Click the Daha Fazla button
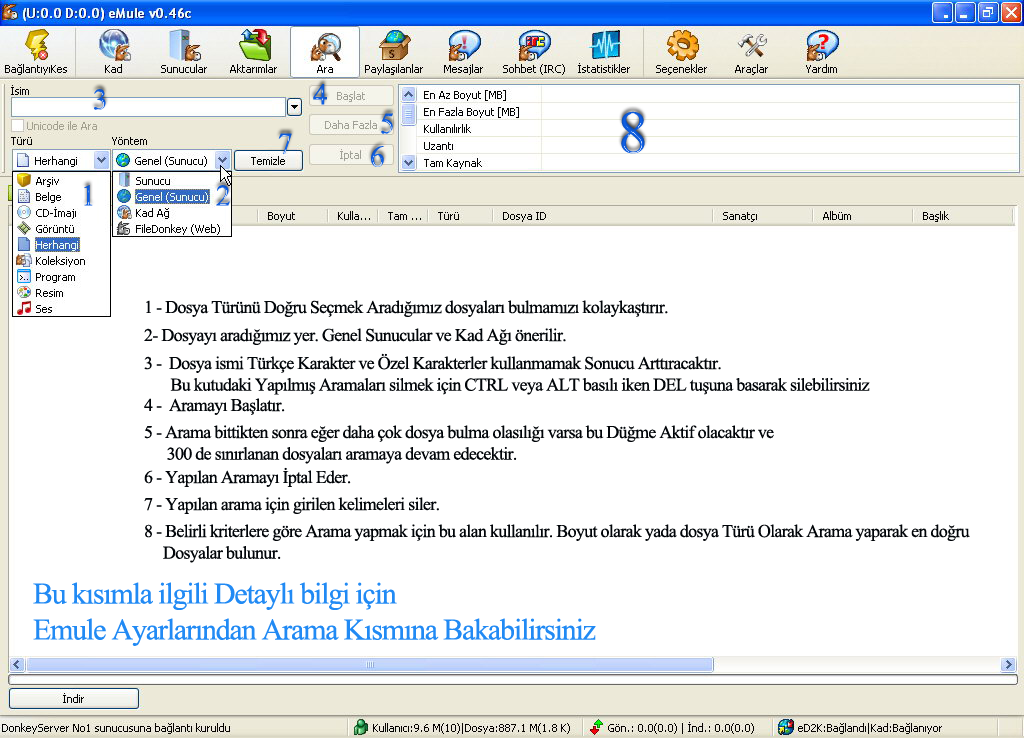 (351, 125)
